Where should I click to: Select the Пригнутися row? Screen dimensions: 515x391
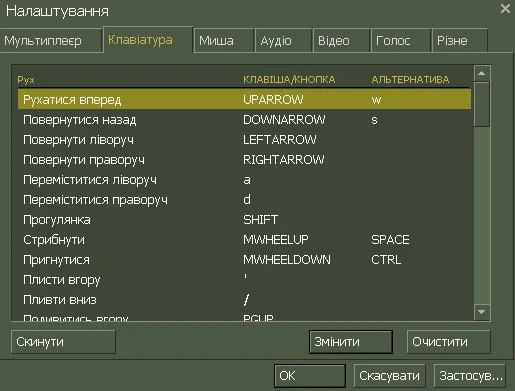pos(244,260)
